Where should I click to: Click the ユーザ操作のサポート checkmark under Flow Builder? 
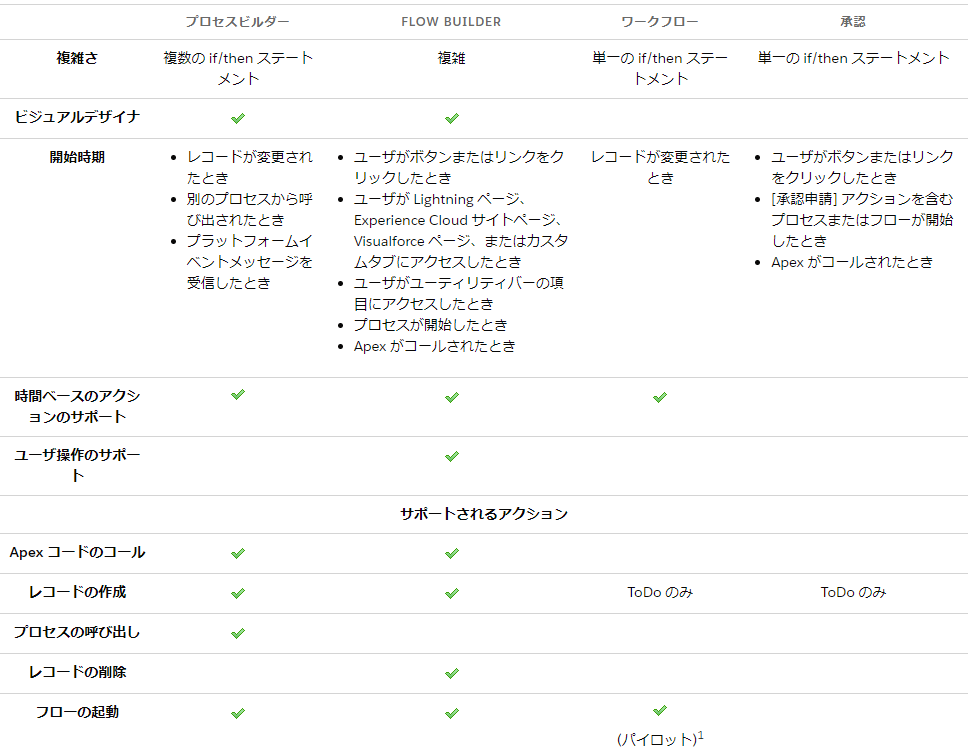click(x=452, y=456)
